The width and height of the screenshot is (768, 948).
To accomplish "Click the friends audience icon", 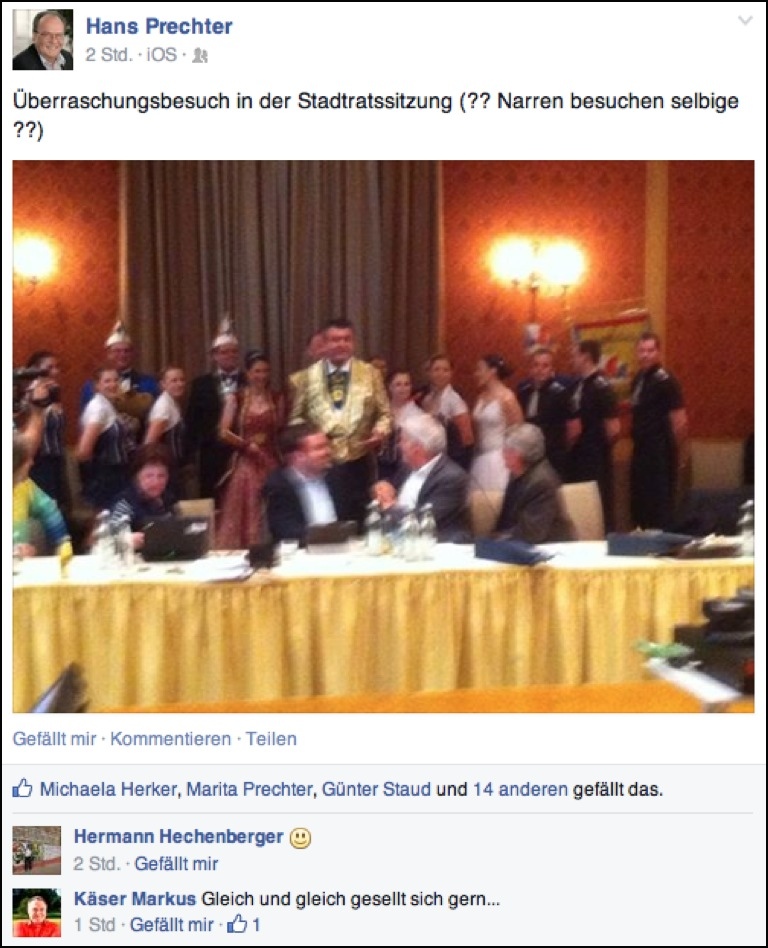I will click(x=200, y=56).
